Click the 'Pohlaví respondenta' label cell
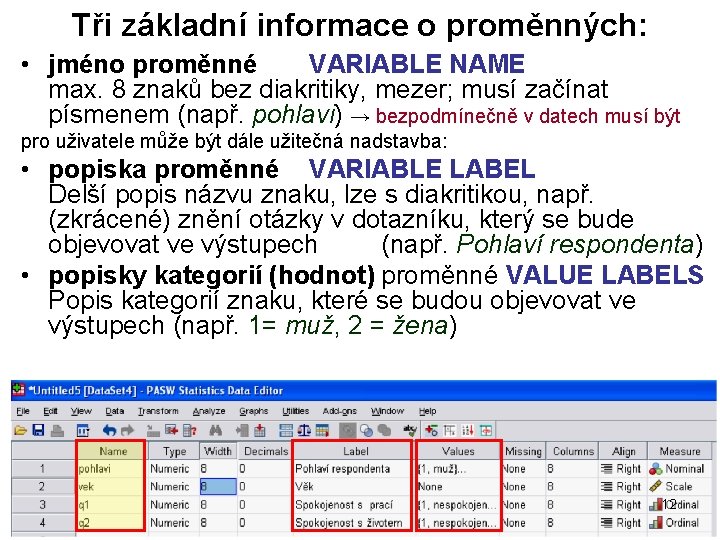Viewport: 720px width, 540px height. point(353,469)
